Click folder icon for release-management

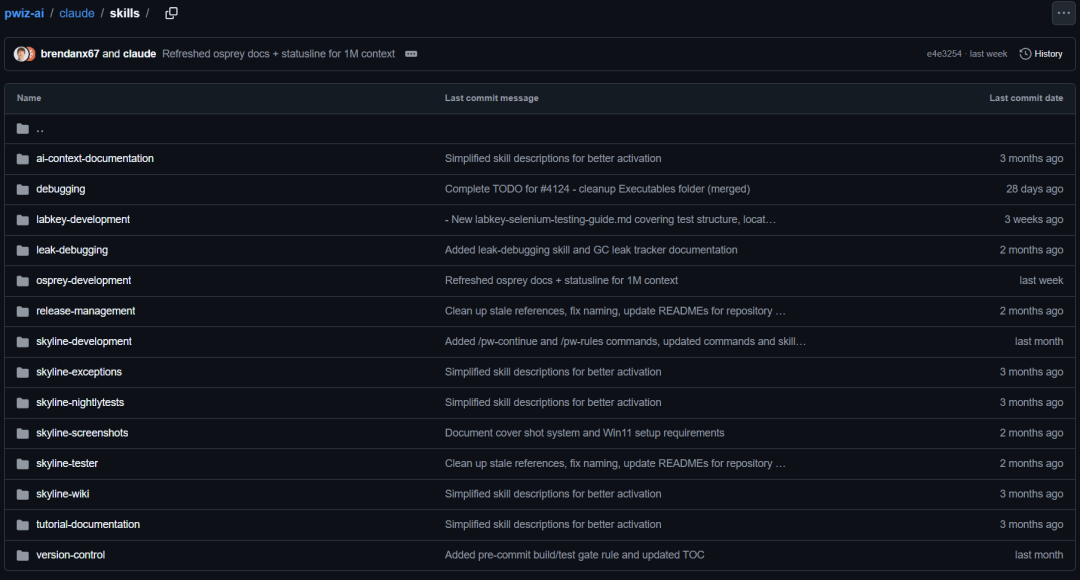click(23, 311)
